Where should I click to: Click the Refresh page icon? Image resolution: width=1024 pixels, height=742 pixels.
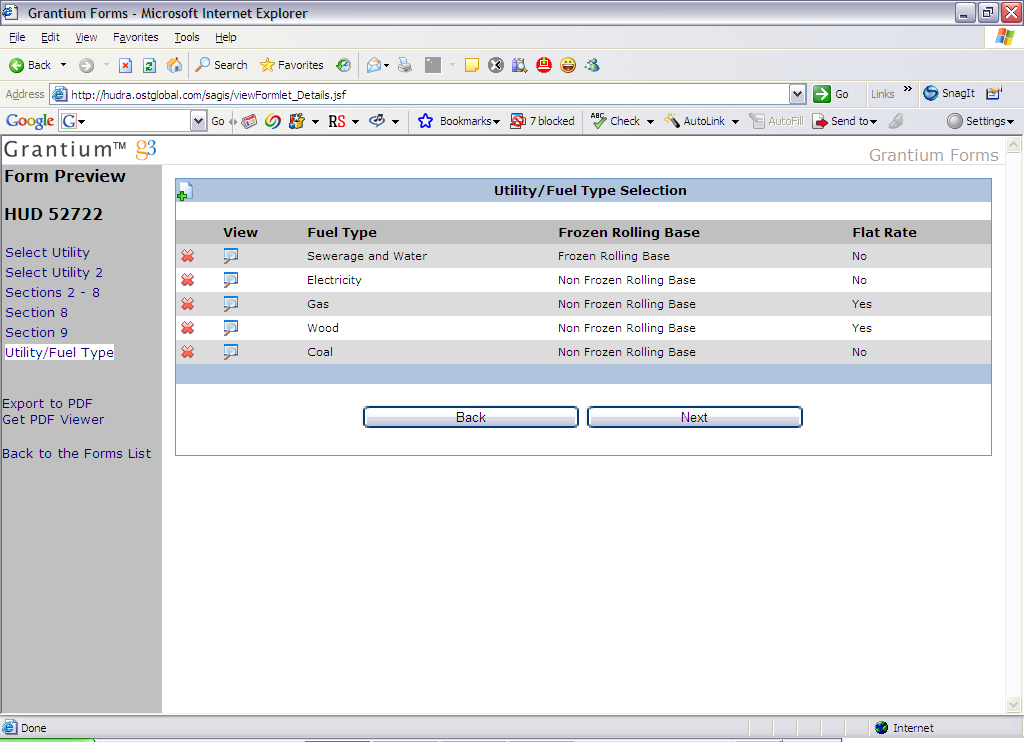pos(149,65)
